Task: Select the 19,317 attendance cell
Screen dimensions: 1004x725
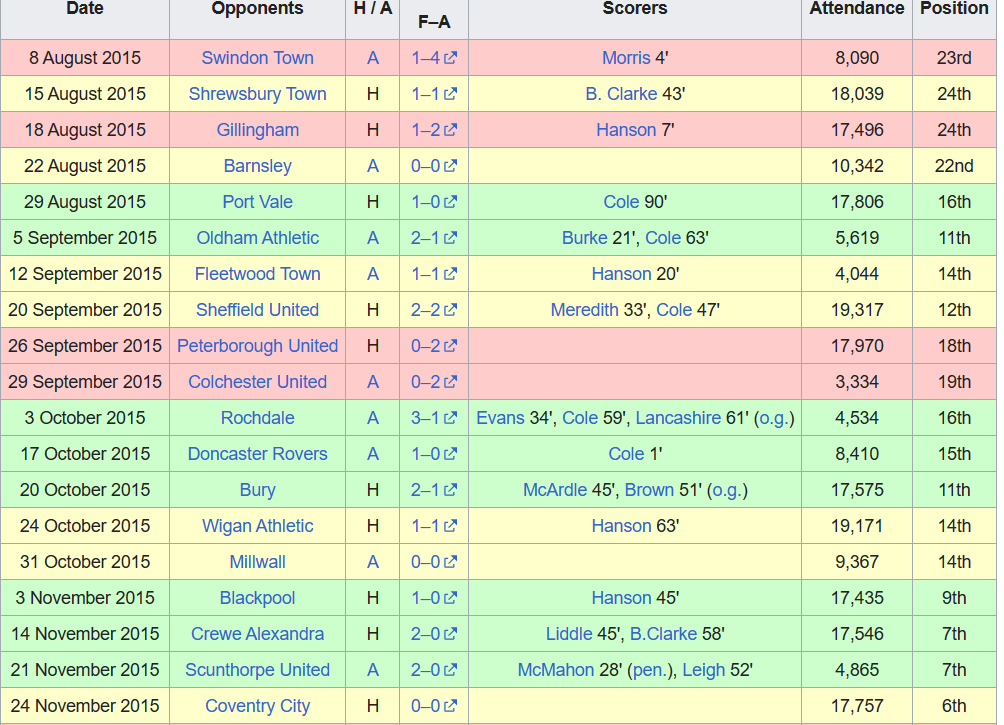Action: (857, 310)
